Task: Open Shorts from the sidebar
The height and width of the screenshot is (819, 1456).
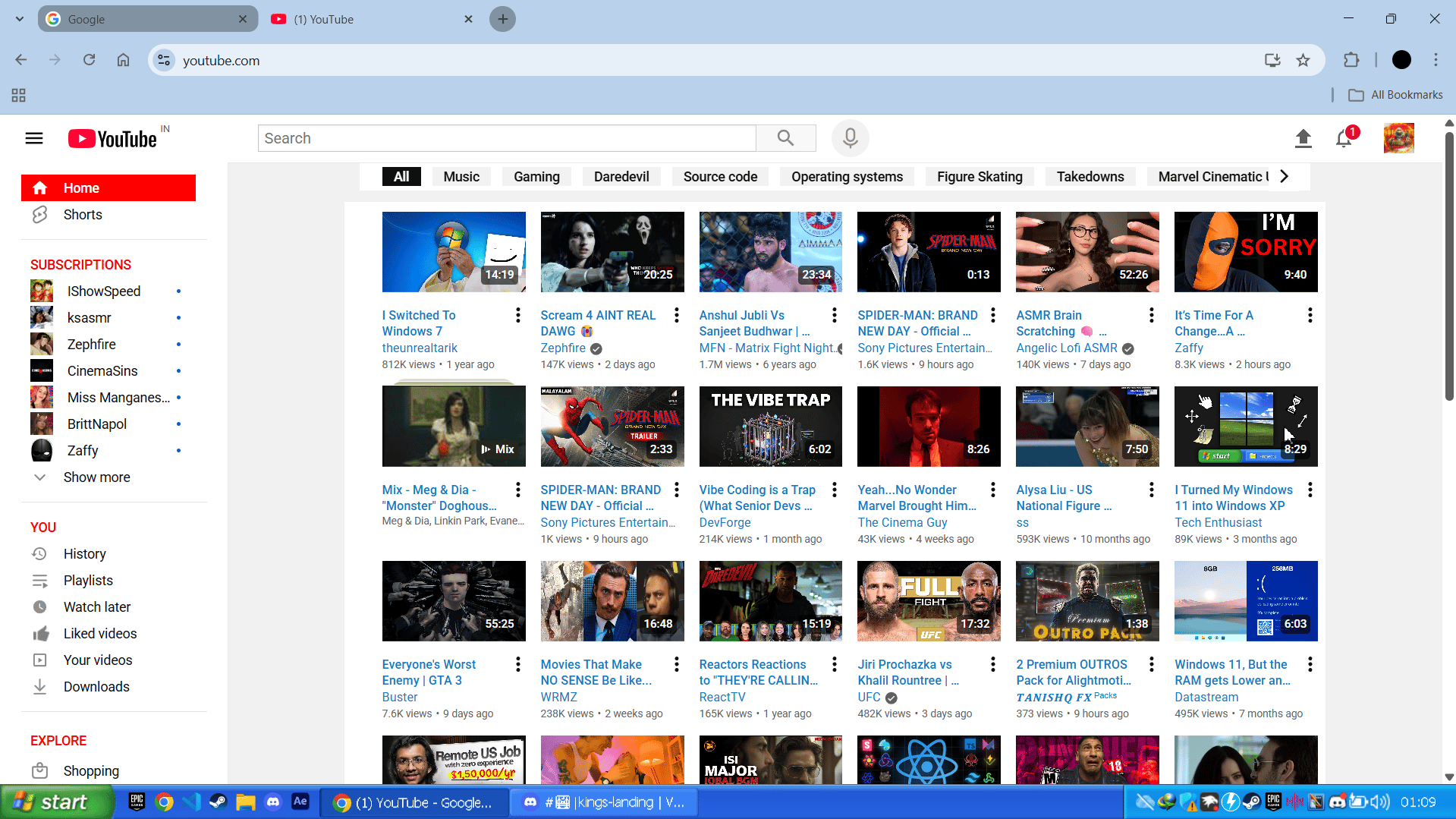Action: (83, 215)
